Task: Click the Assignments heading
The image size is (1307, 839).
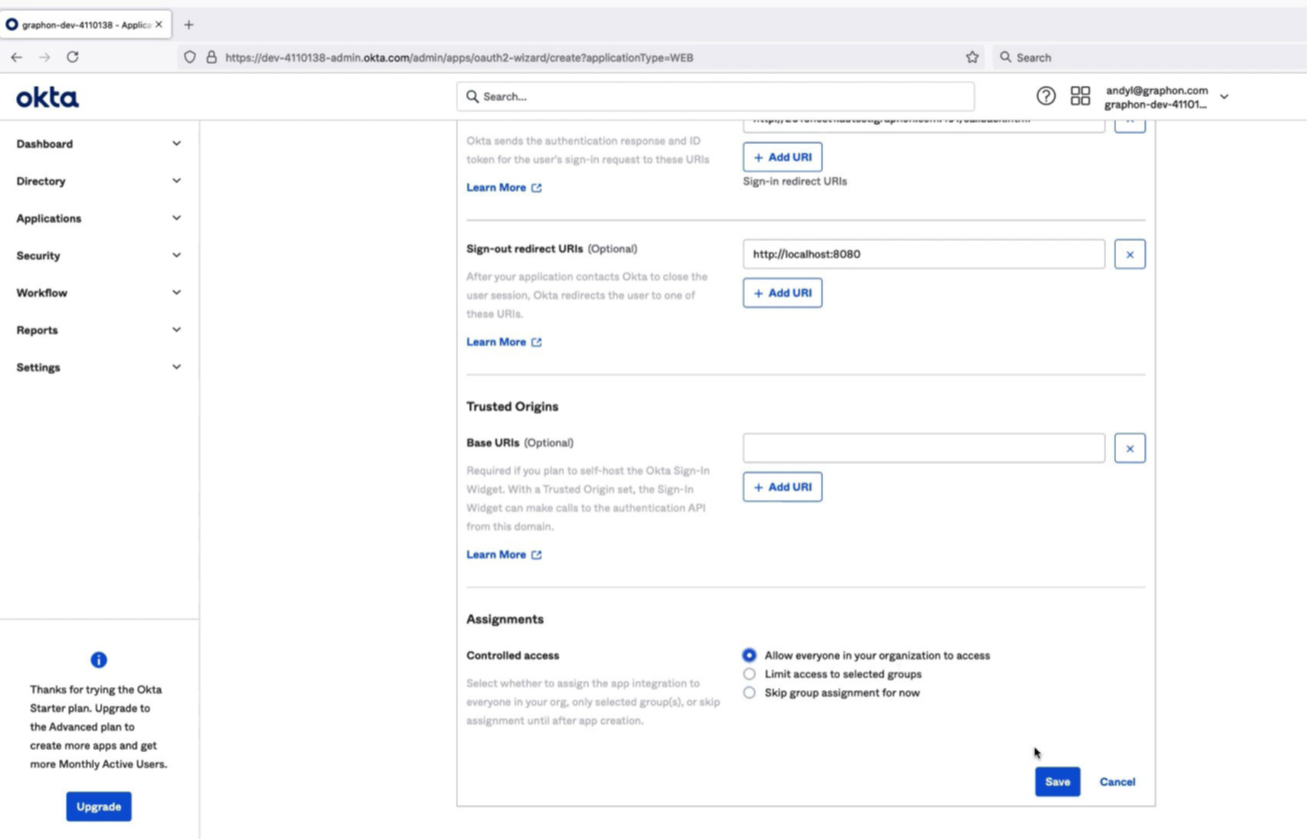Action: (x=505, y=620)
